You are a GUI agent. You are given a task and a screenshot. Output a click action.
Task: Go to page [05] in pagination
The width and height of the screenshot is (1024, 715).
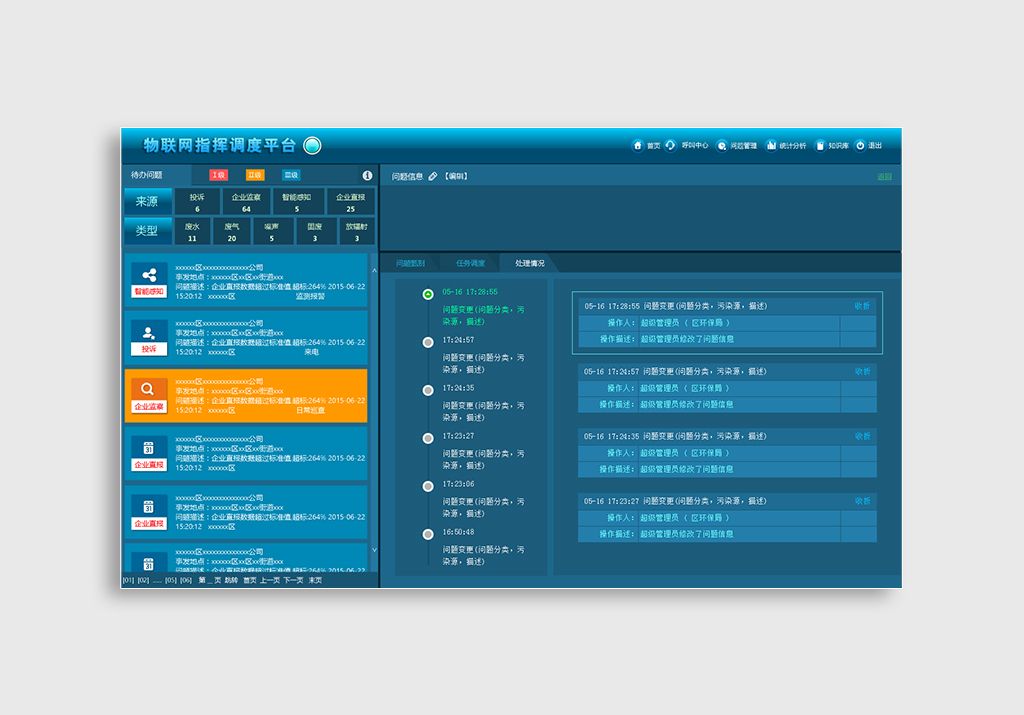170,580
